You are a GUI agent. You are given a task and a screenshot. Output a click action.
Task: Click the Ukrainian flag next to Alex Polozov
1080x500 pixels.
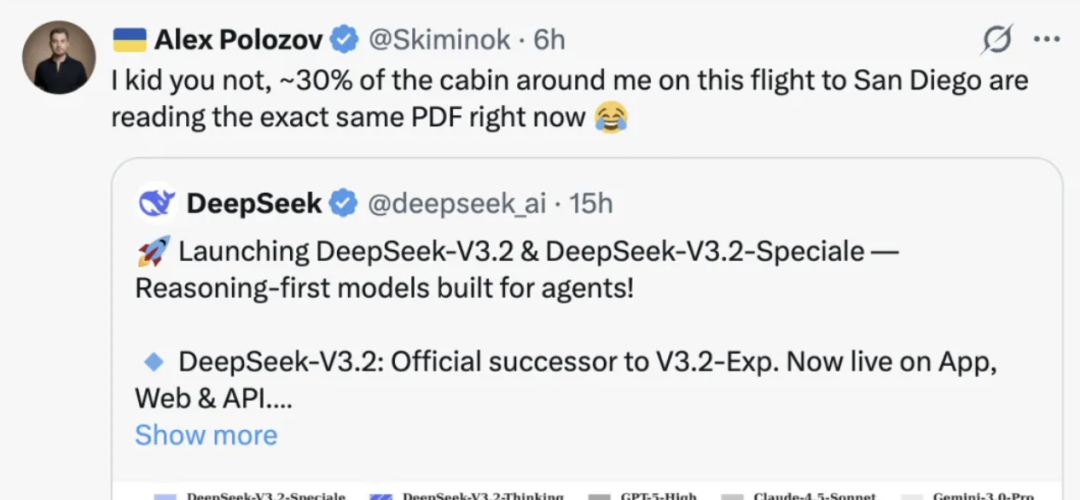129,40
